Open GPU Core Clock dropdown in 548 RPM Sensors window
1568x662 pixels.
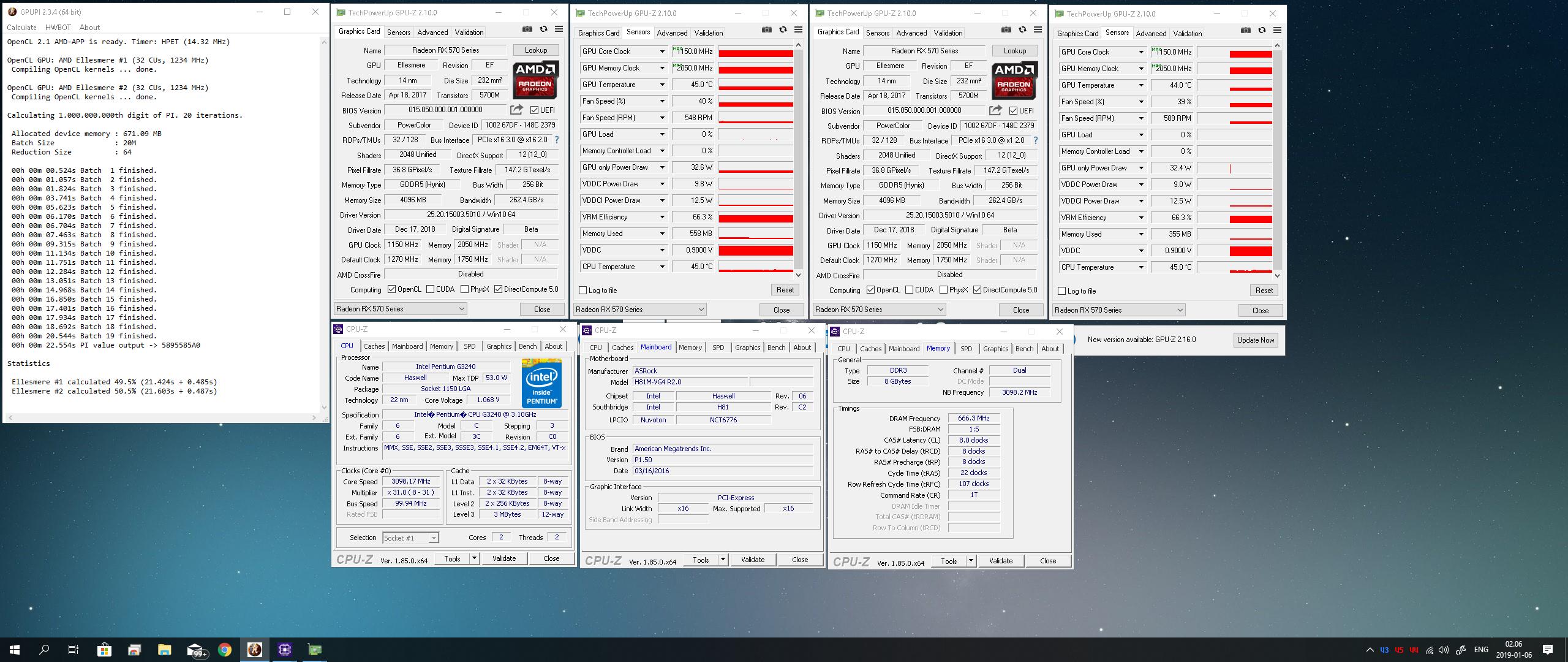pyautogui.click(x=661, y=51)
